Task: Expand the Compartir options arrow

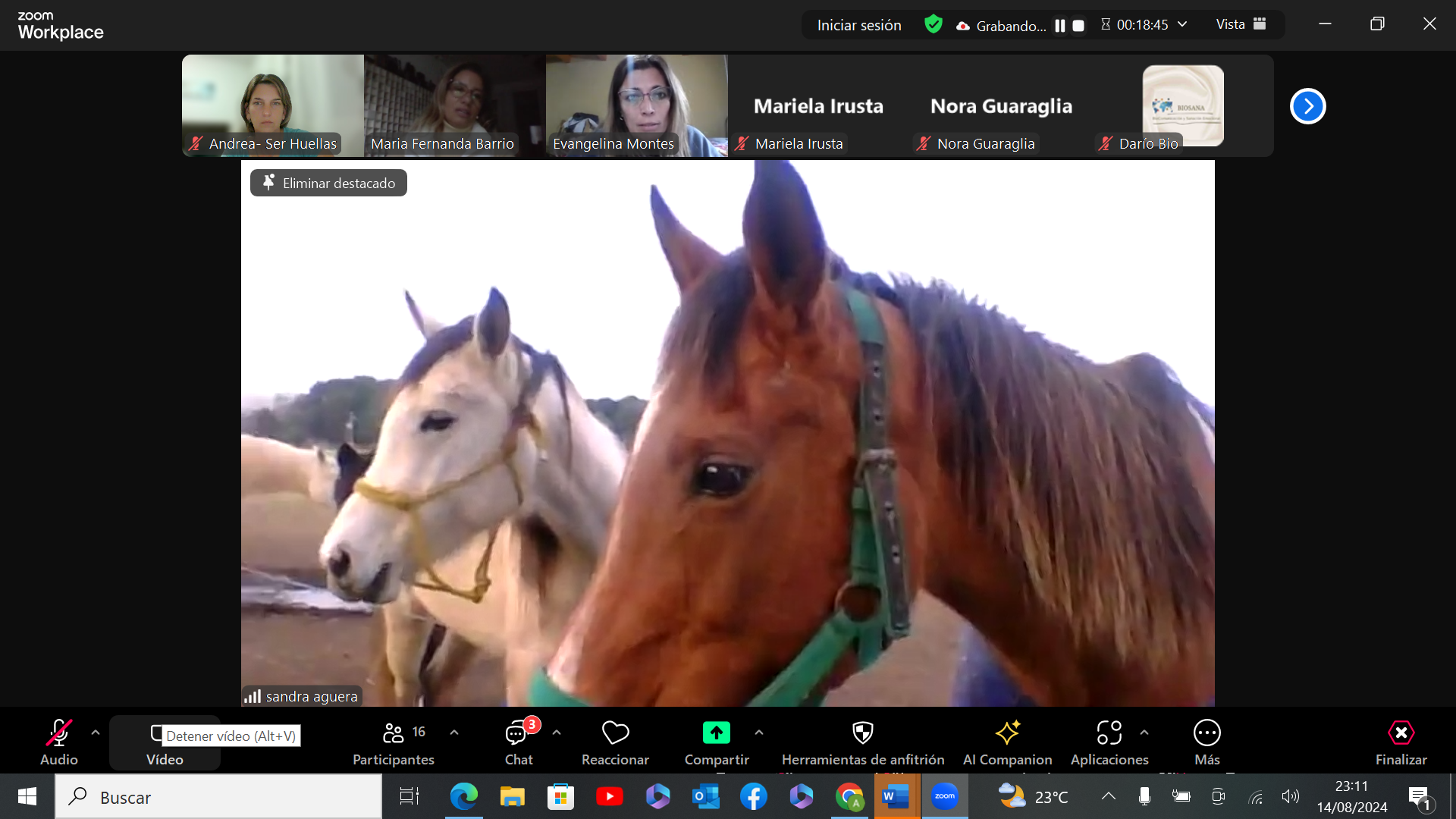Action: (x=759, y=733)
